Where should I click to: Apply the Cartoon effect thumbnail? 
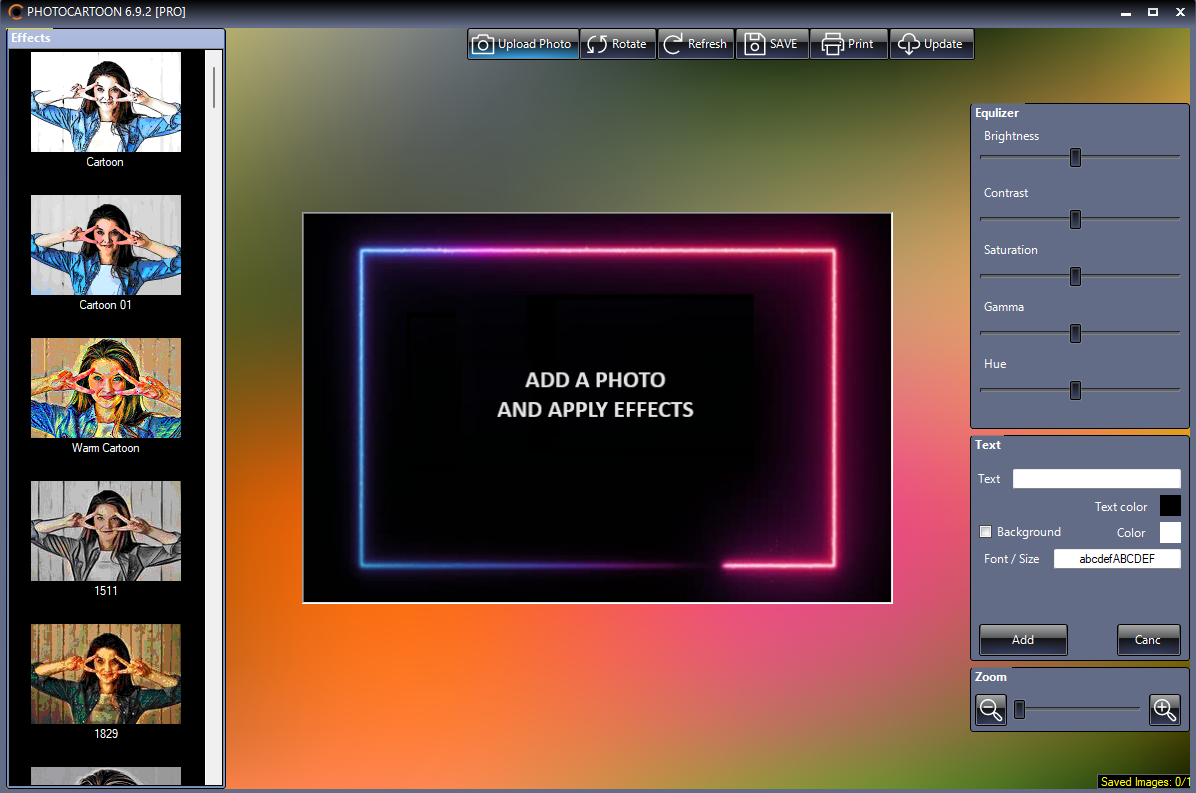106,102
